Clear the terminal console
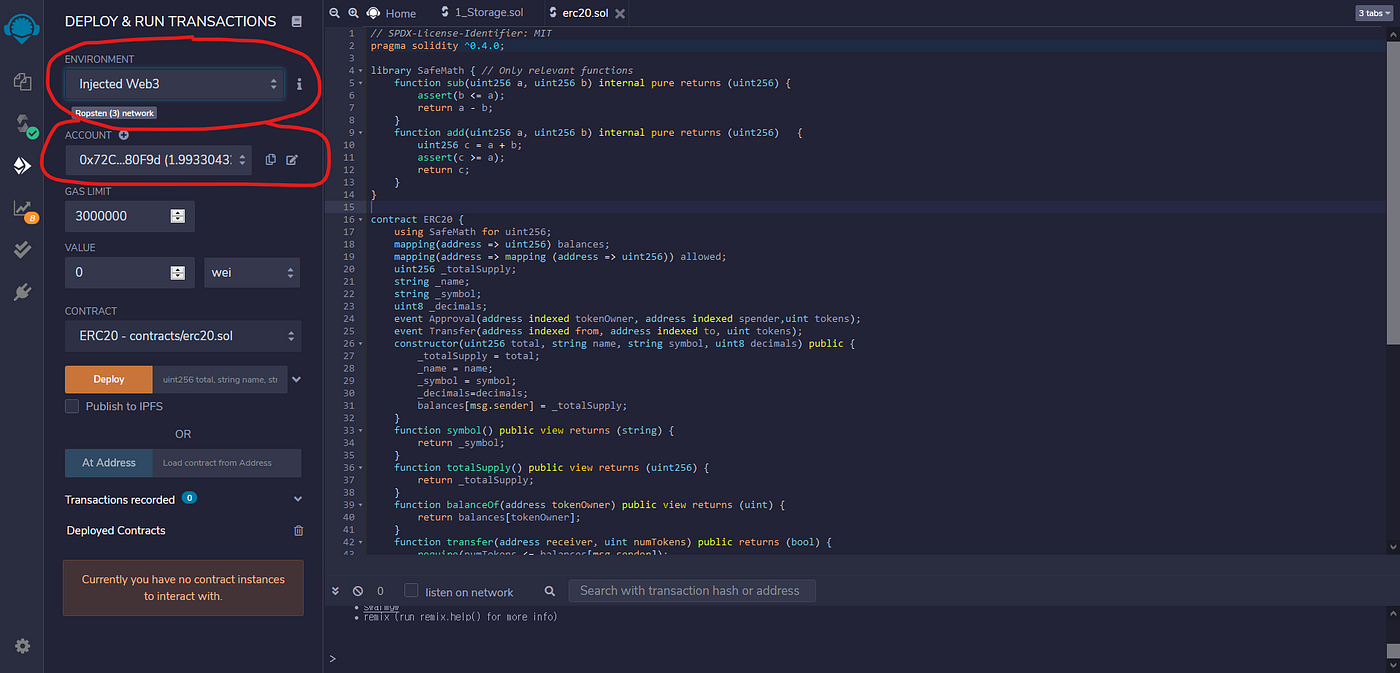The height and width of the screenshot is (673, 1400). click(358, 591)
